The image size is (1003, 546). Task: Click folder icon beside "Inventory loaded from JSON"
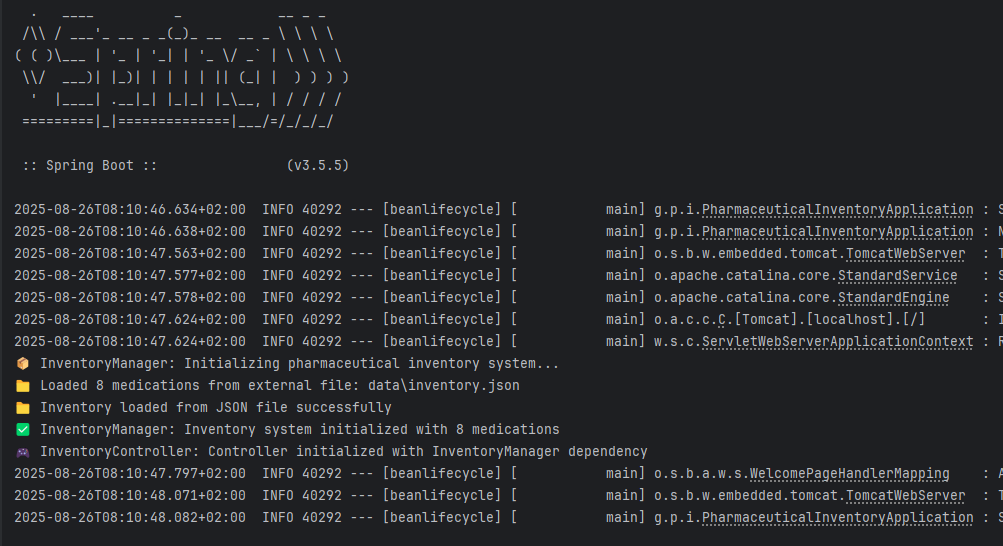click(x=23, y=408)
